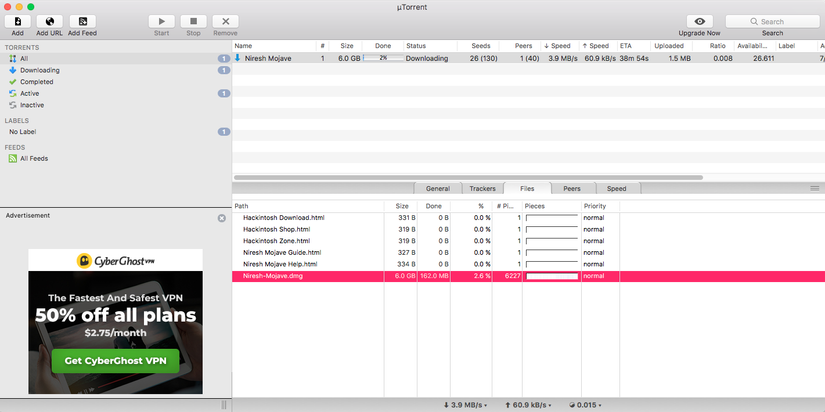Remove torrent using the X icon
Image resolution: width=825 pixels, height=412 pixels.
click(x=225, y=22)
